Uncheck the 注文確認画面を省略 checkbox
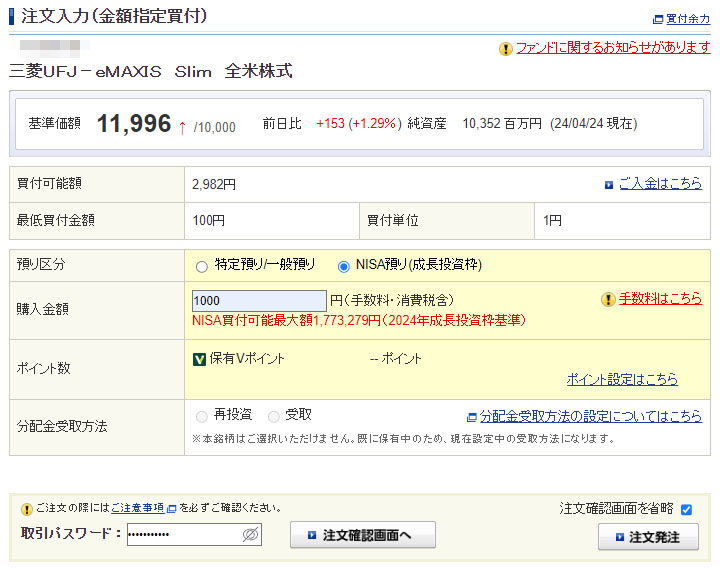Viewport: 720px width, 569px height. (686, 509)
